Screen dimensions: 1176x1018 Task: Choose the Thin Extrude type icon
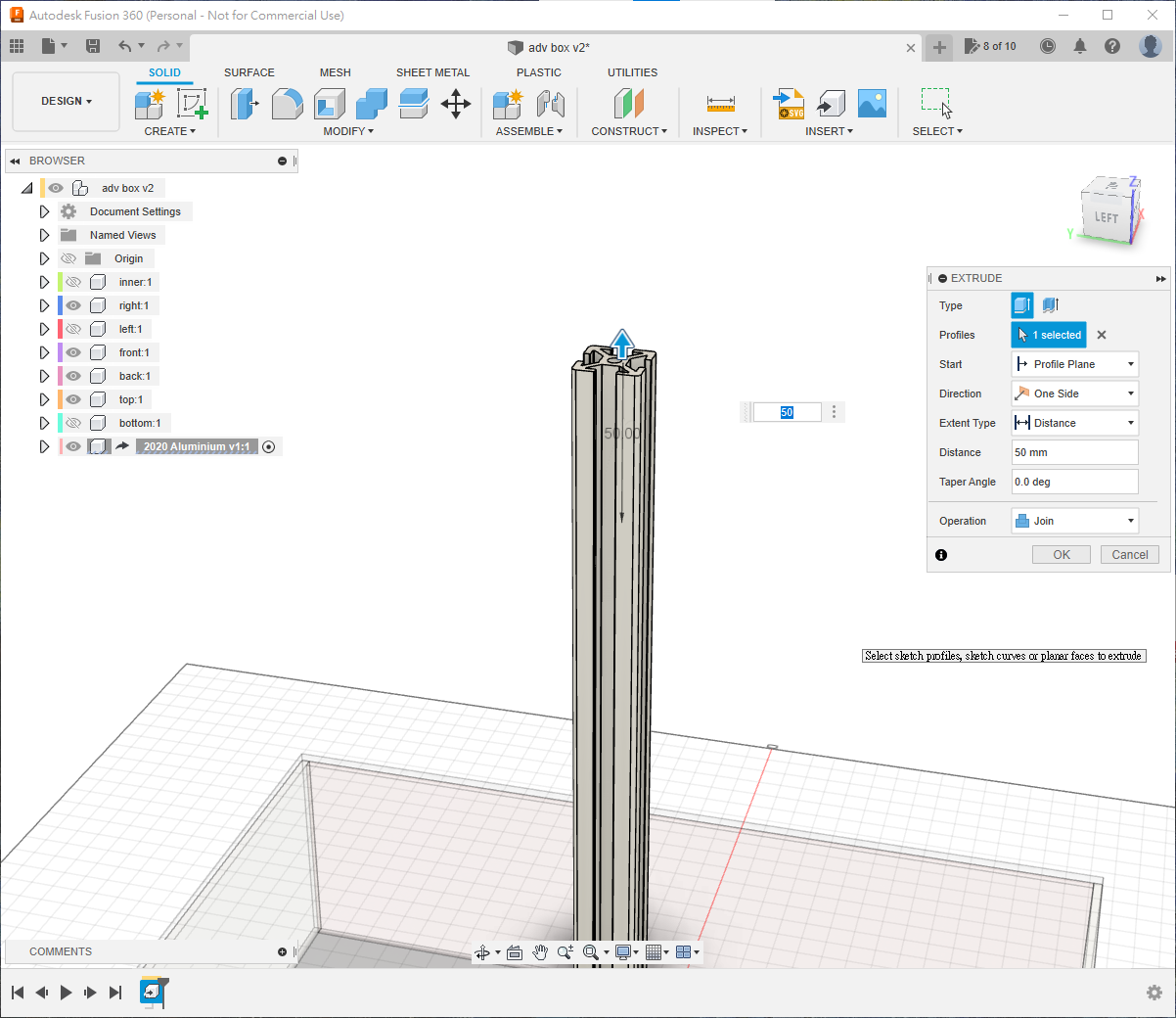click(x=1051, y=305)
